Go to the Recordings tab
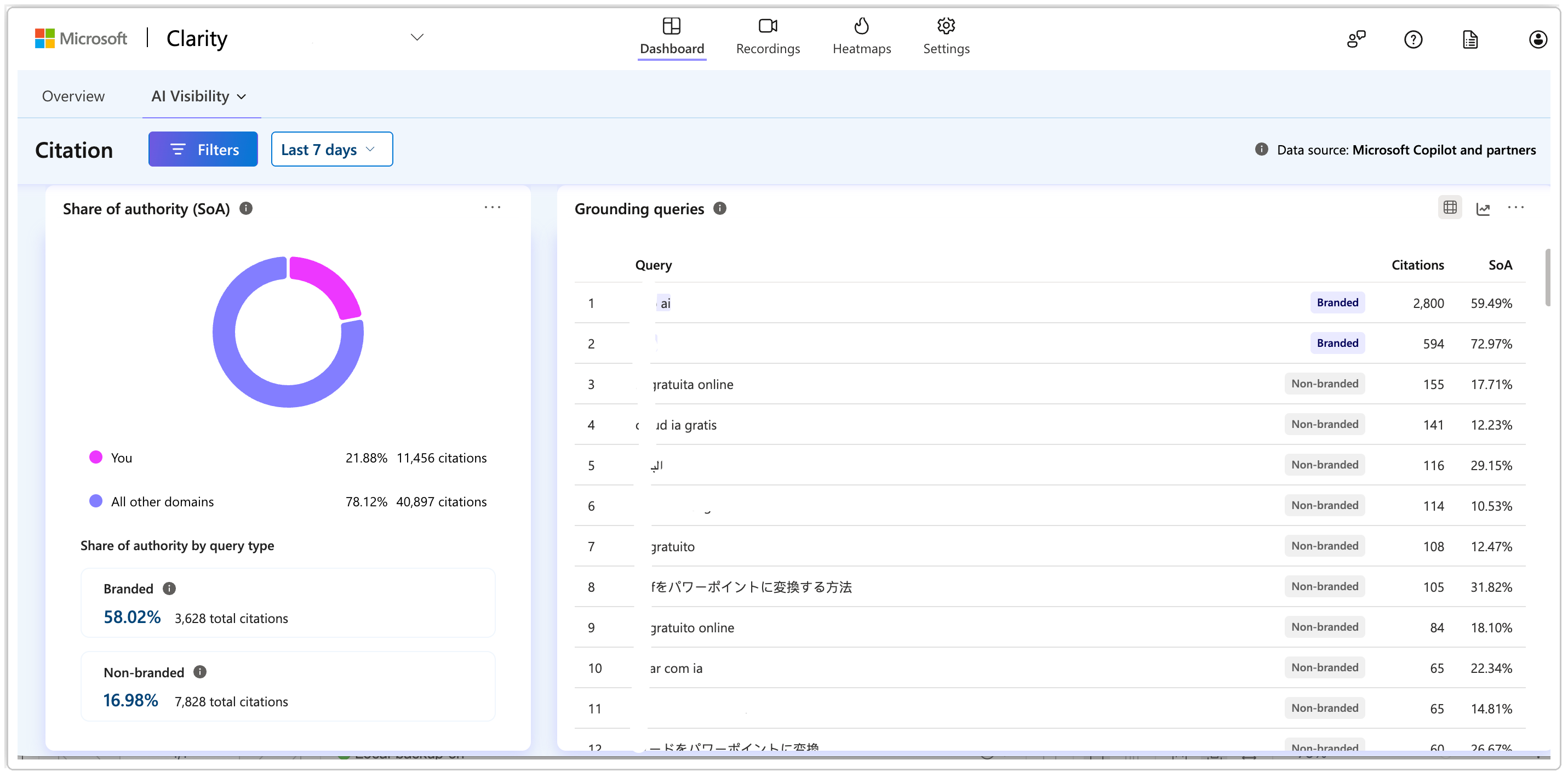The height and width of the screenshot is (777, 1568). click(x=768, y=37)
